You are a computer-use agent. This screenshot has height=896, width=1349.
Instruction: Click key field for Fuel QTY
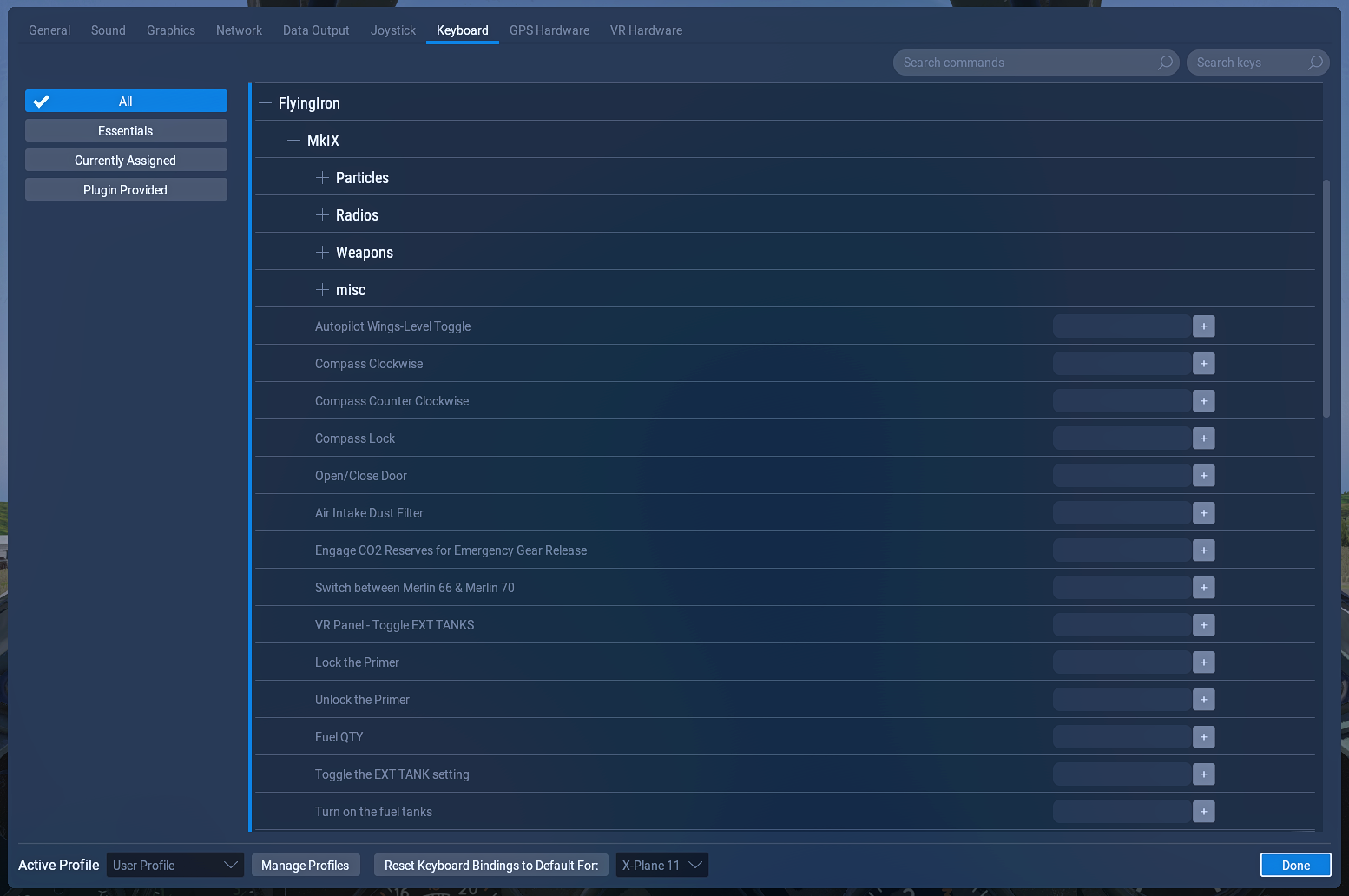(1122, 737)
